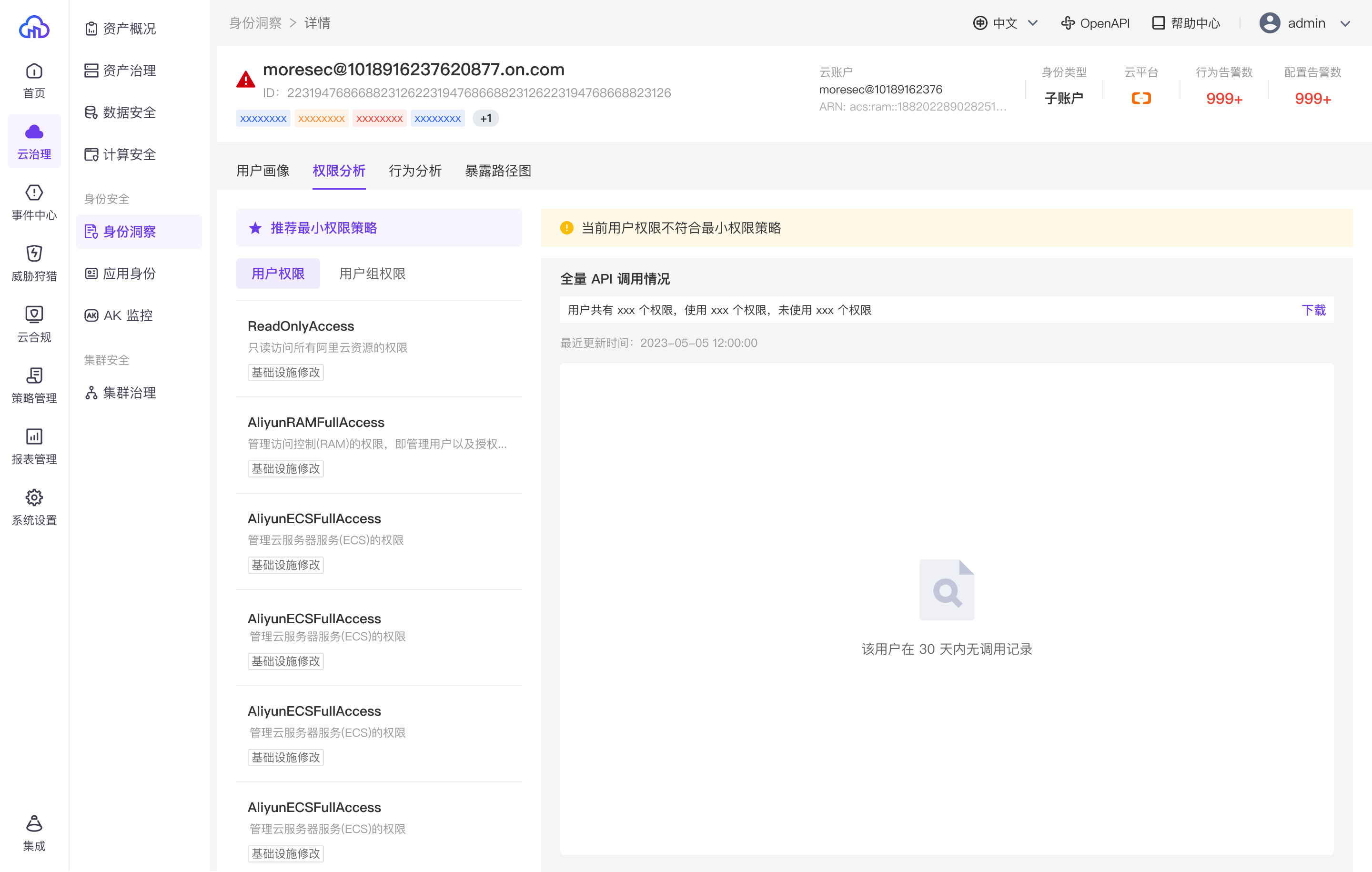
Task: Open 集成 integration icon at bottom
Action: point(34,824)
